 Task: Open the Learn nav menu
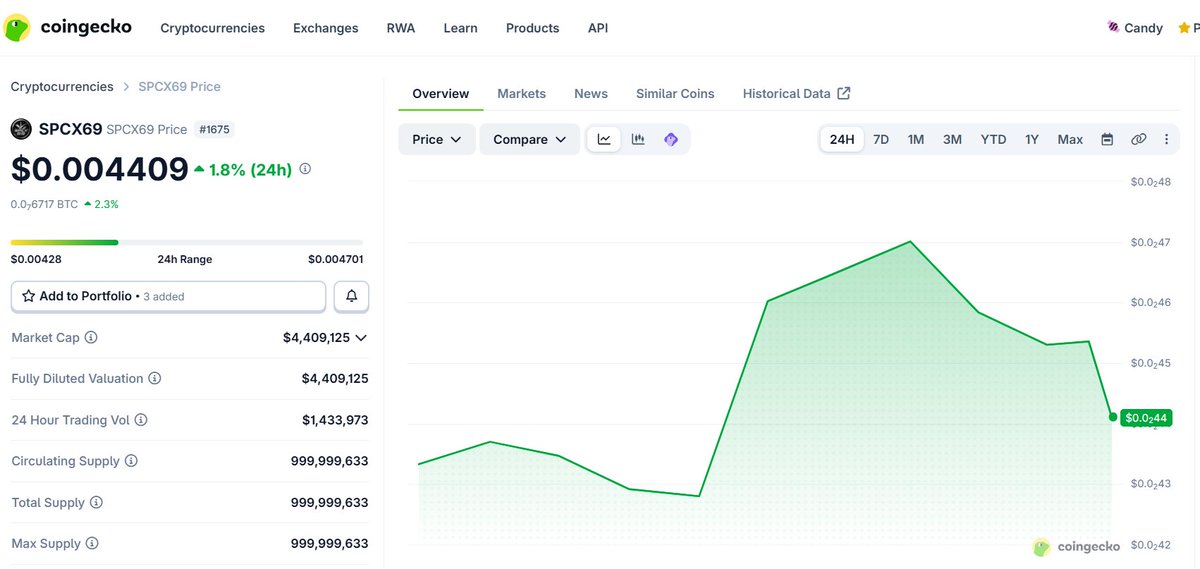pos(461,28)
